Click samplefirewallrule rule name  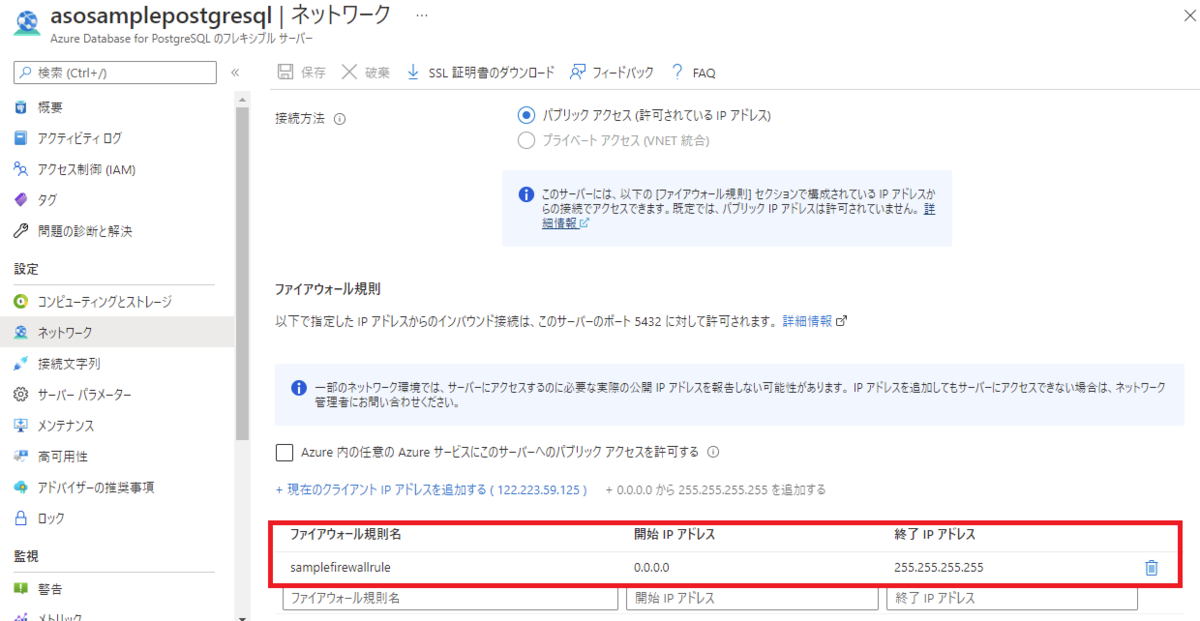click(x=340, y=568)
